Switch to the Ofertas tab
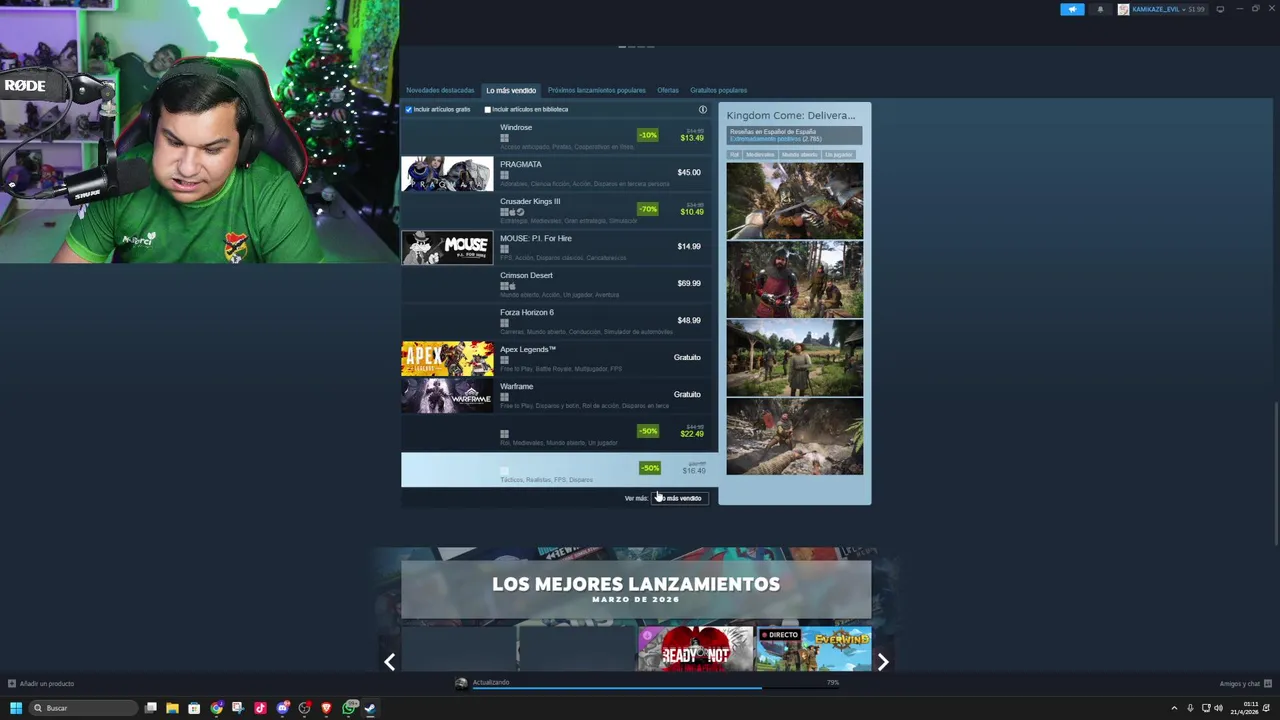Screen dimensions: 1280x720 [x=668, y=90]
